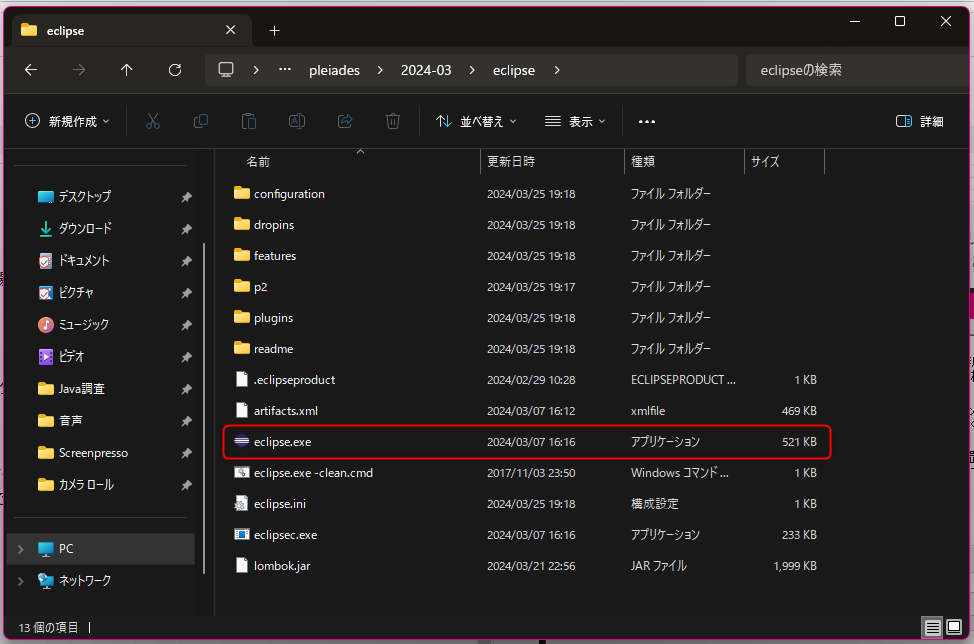
Task: Click the PC monitor icon in address bar
Action: coord(226,70)
